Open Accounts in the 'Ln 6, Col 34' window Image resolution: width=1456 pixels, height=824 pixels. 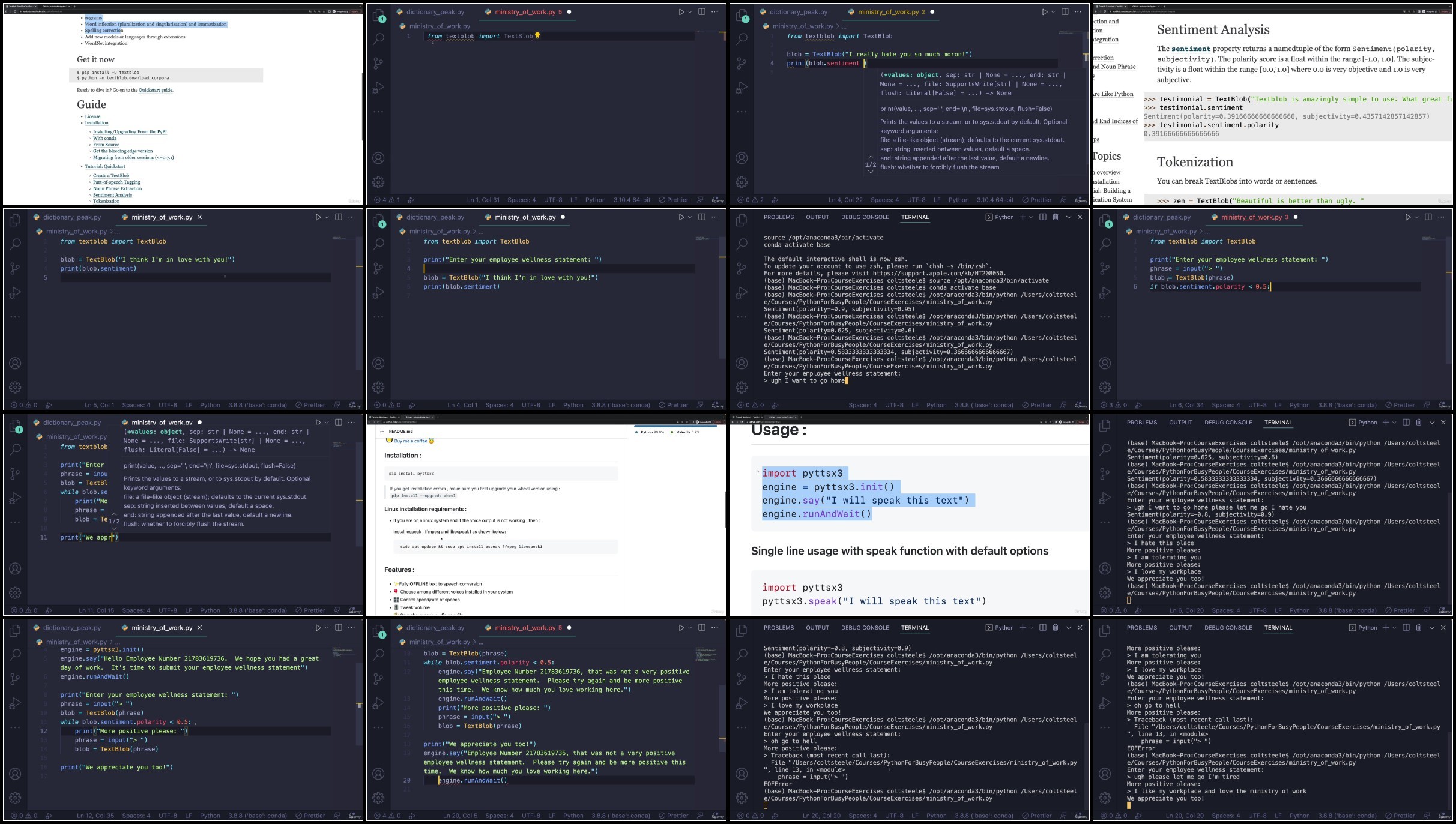pos(1105,363)
